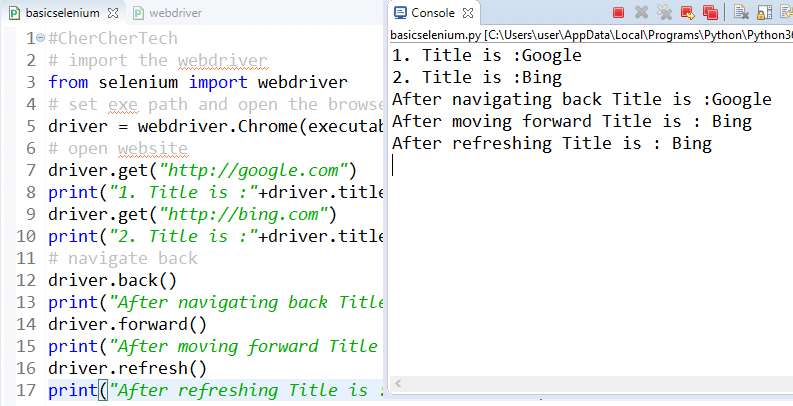The image size is (793, 406).
Task: Click the 'driver.refresh()' line
Action: (127, 369)
